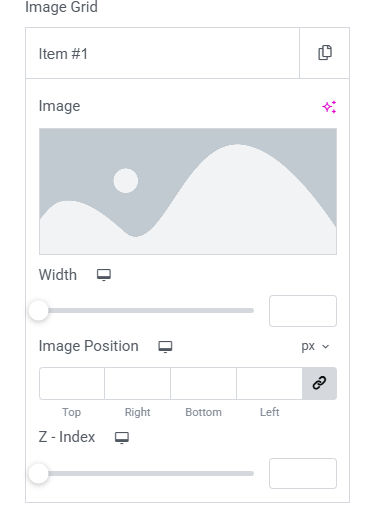Focus the Left position input
This screenshot has height=514, width=372.
click(x=270, y=383)
